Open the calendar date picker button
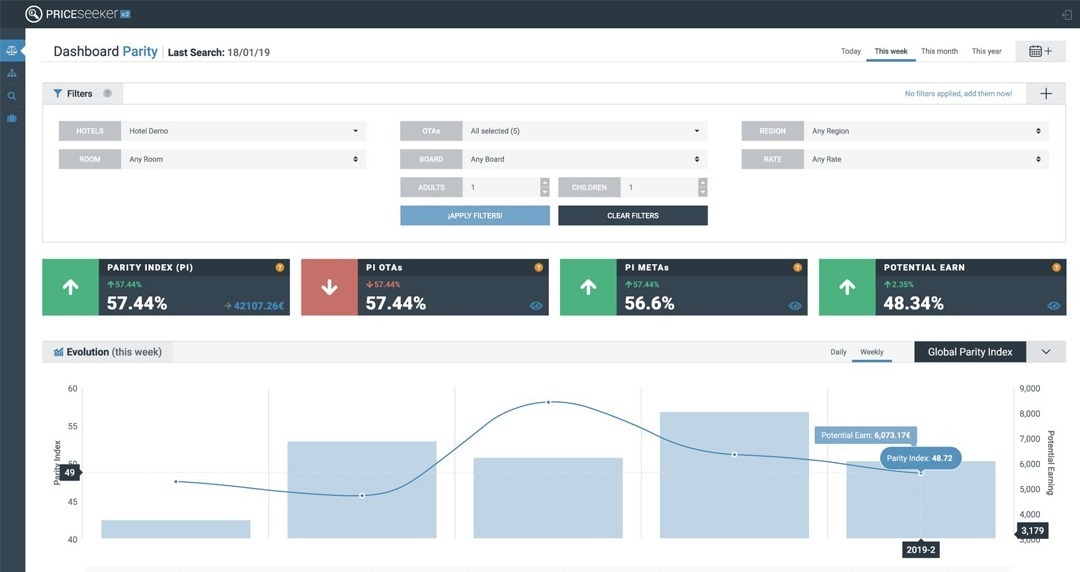This screenshot has height=572, width=1080. point(1040,51)
